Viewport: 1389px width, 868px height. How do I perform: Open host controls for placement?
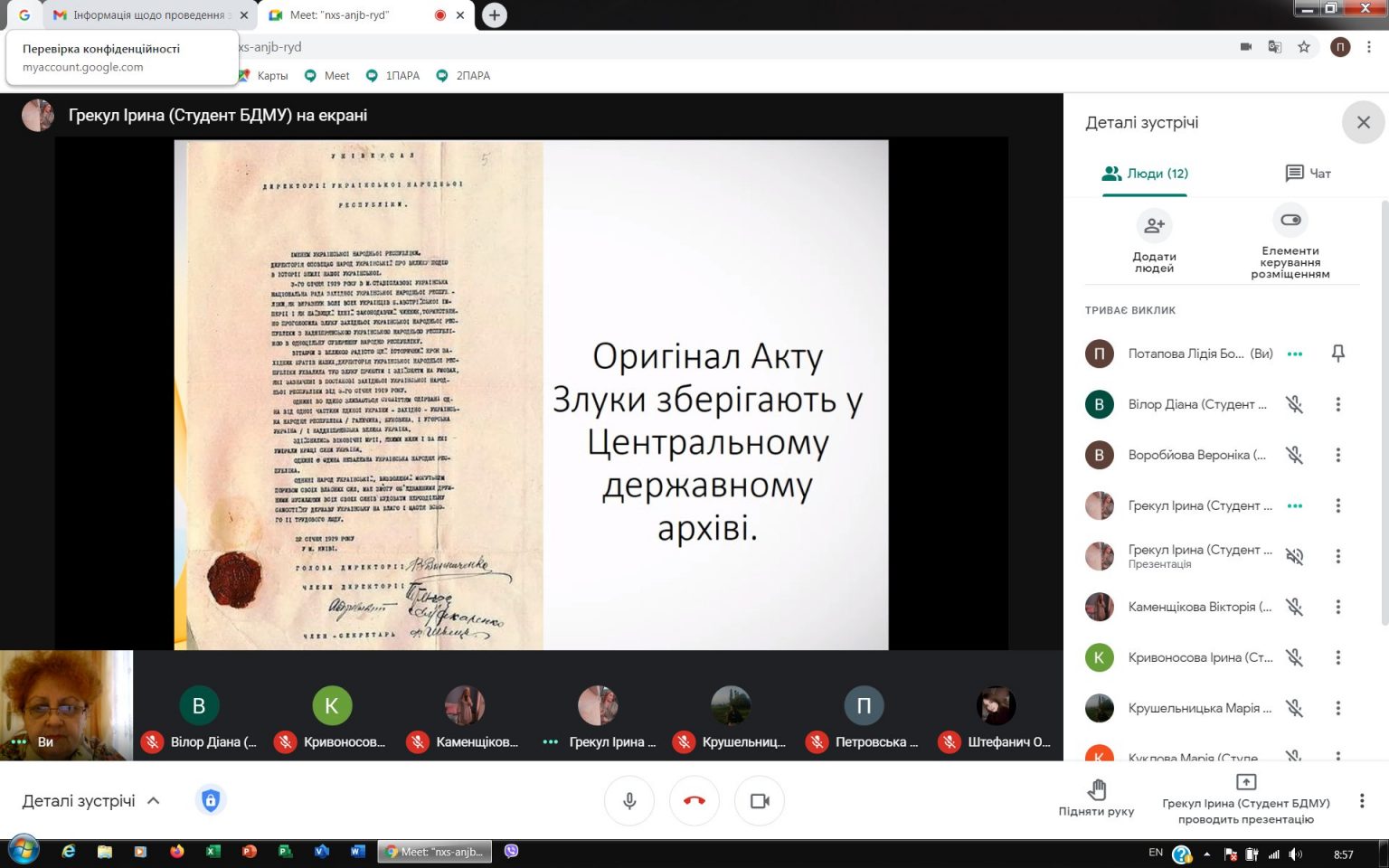[x=1290, y=221]
